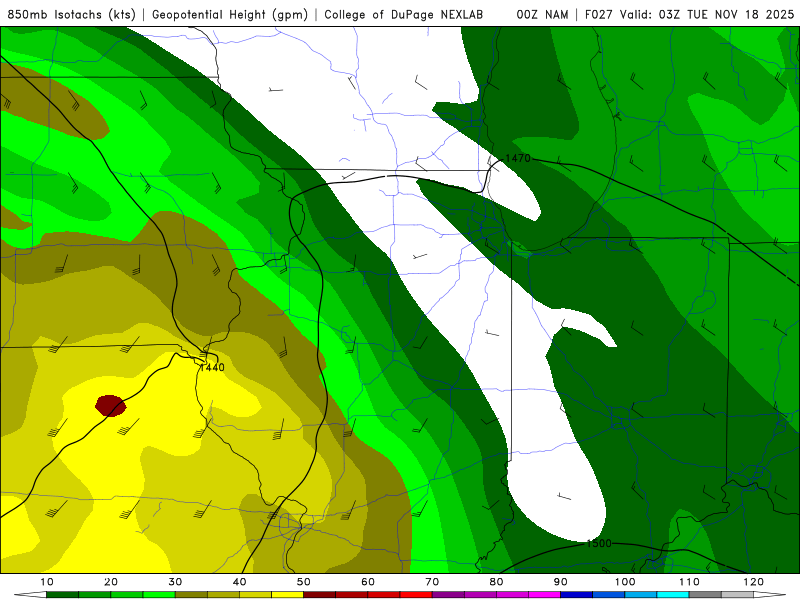Click the "F027" forecast hour text
Image resolution: width=800 pixels, height=600 pixels.
click(x=598, y=15)
